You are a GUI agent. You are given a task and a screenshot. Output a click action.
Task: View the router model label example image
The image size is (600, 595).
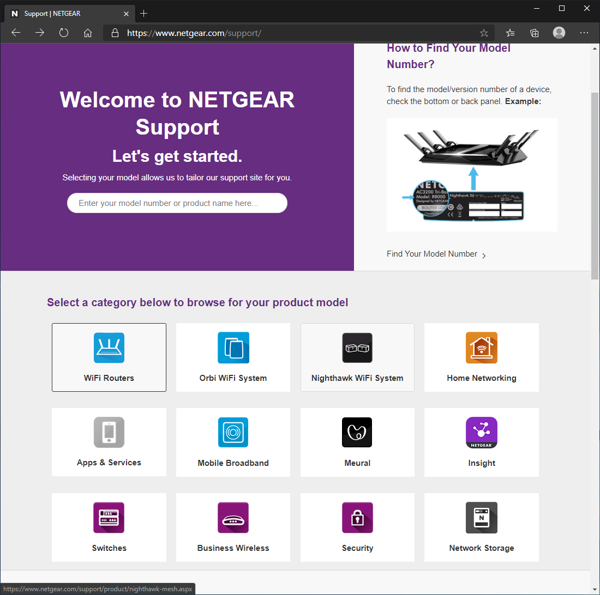[x=471, y=175]
